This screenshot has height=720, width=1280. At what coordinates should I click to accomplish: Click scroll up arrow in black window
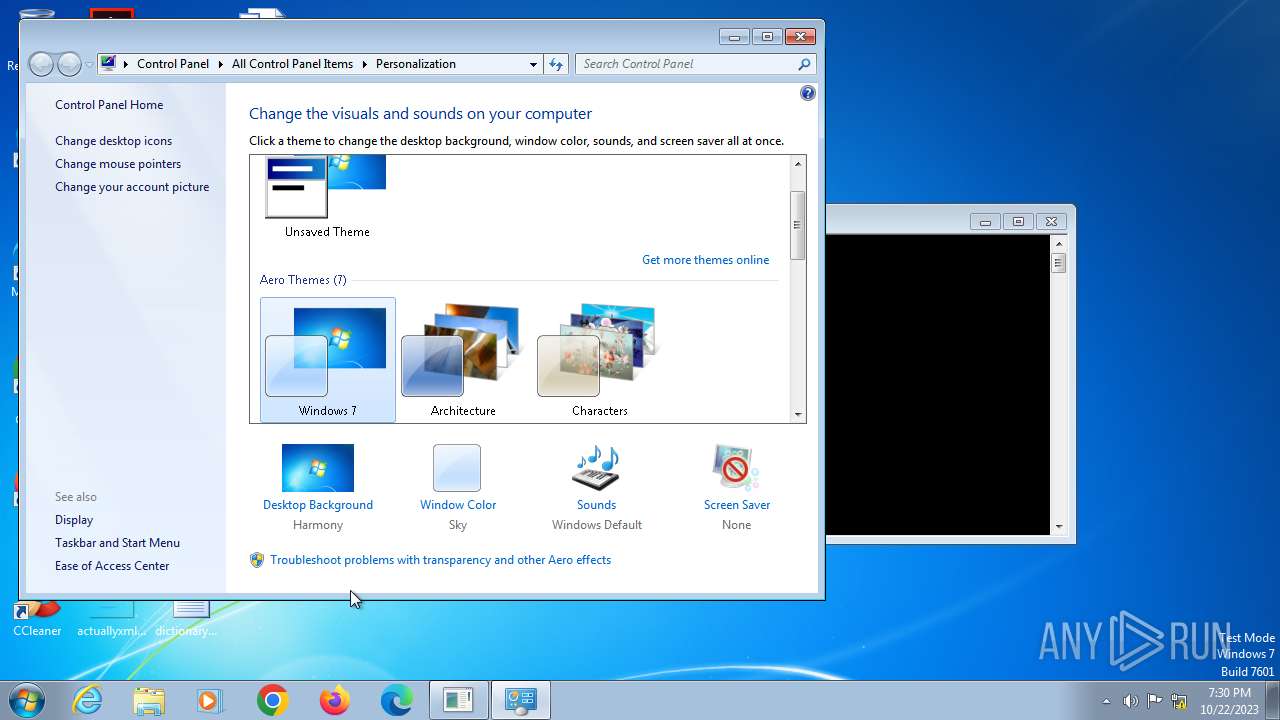(x=1059, y=243)
